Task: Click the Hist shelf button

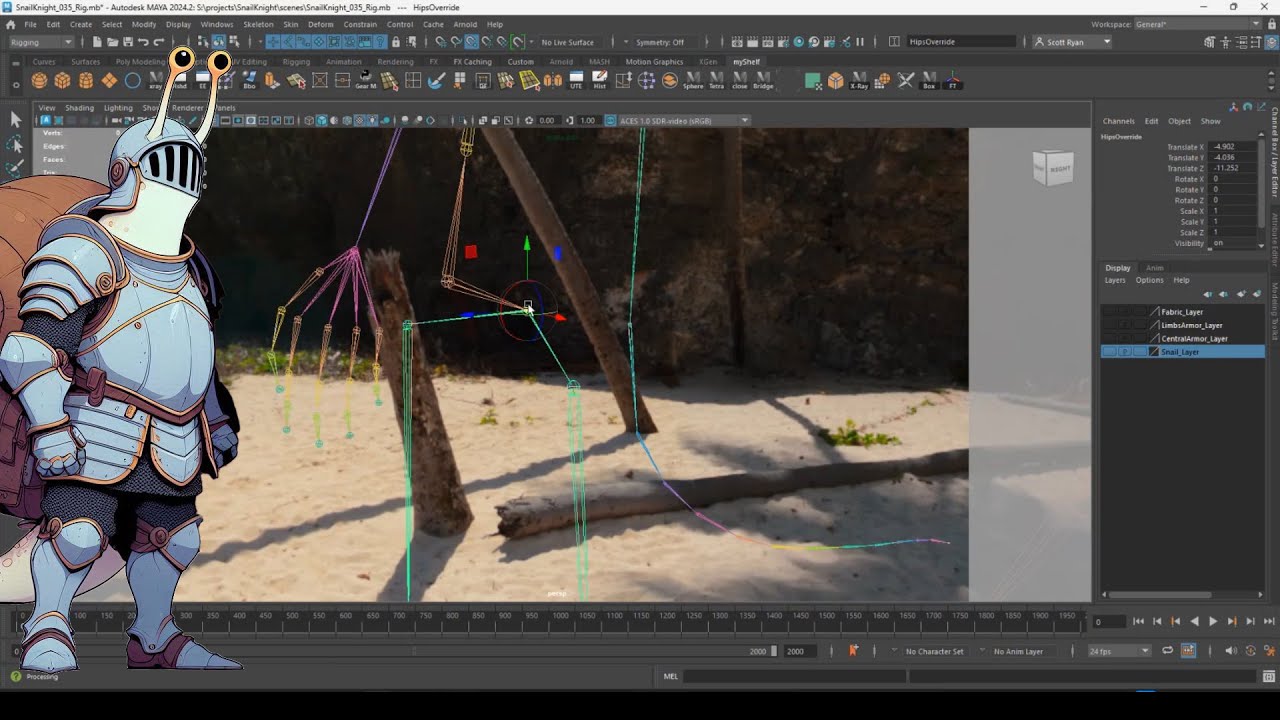Action: click(x=600, y=81)
